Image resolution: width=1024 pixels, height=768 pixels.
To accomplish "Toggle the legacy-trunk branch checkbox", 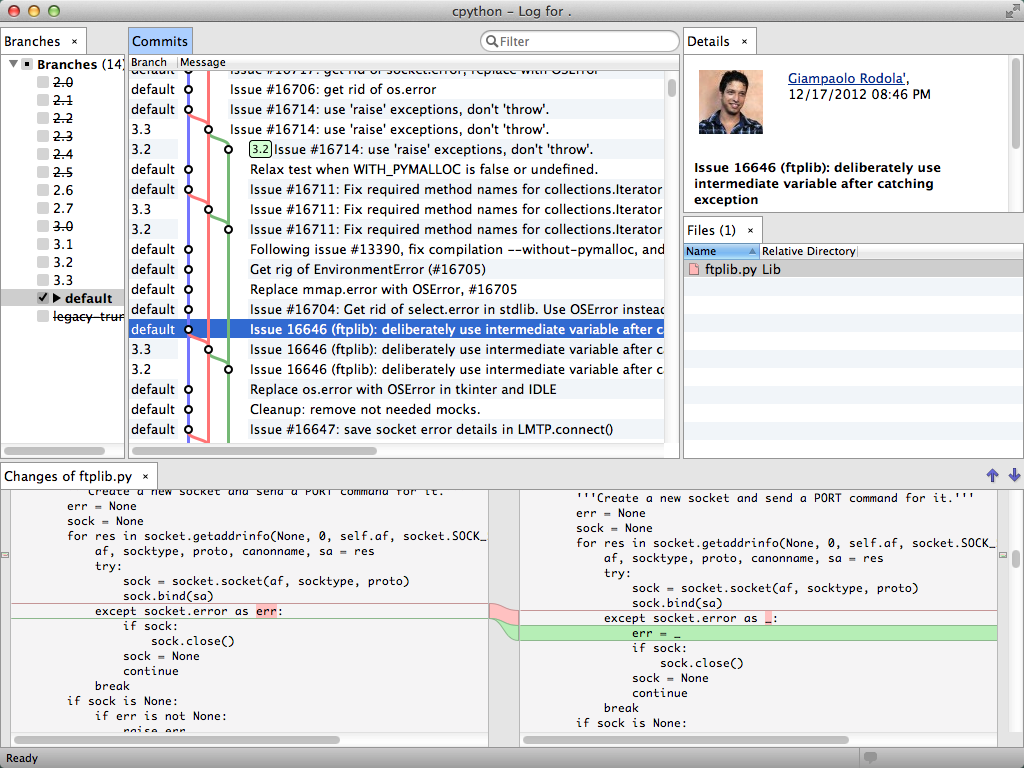I will point(42,316).
